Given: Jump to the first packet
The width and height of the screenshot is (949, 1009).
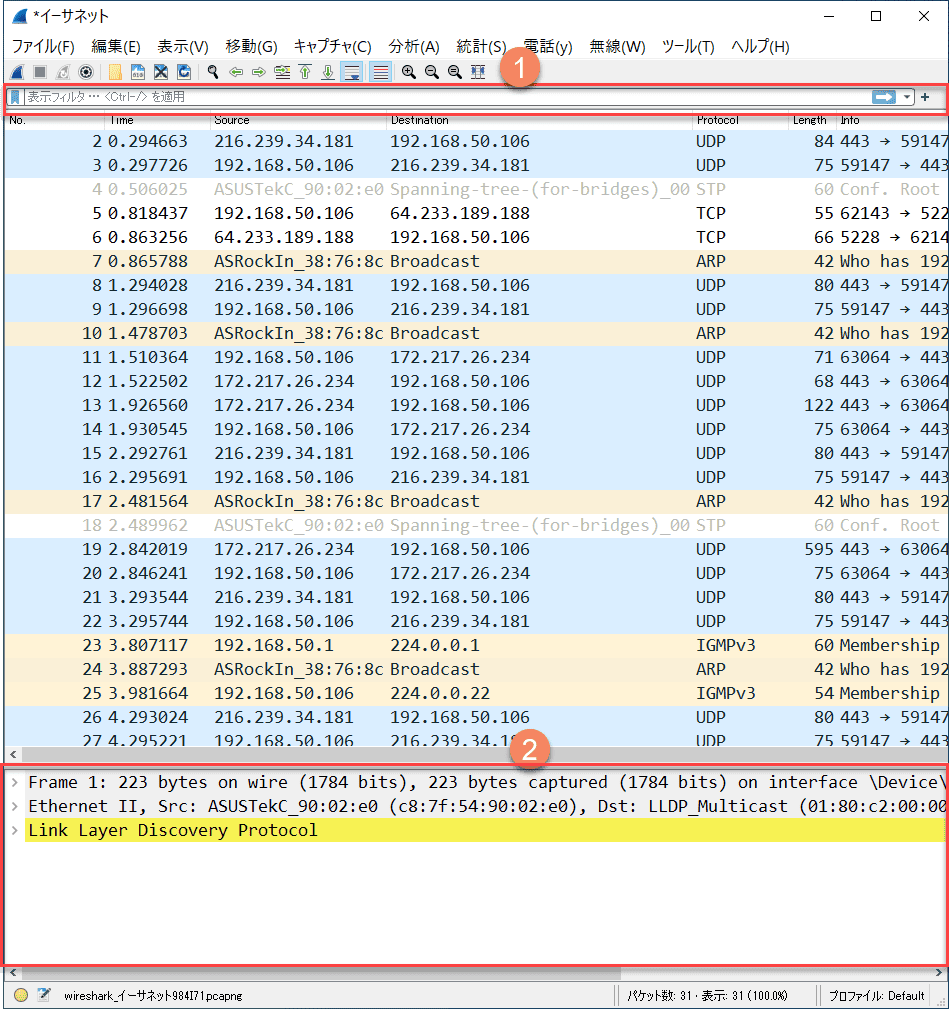Looking at the screenshot, I should click(x=305, y=72).
